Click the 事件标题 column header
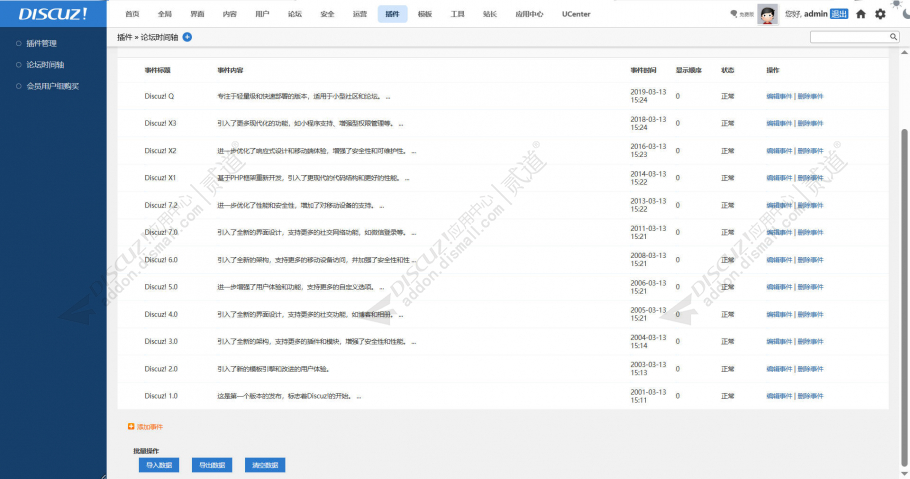Image resolution: width=910 pixels, height=479 pixels. pyautogui.click(x=157, y=70)
